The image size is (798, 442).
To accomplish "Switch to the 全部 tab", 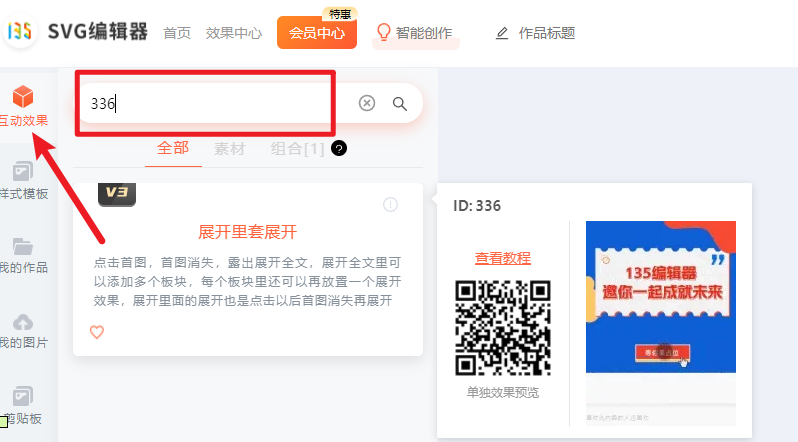I will [x=173, y=148].
